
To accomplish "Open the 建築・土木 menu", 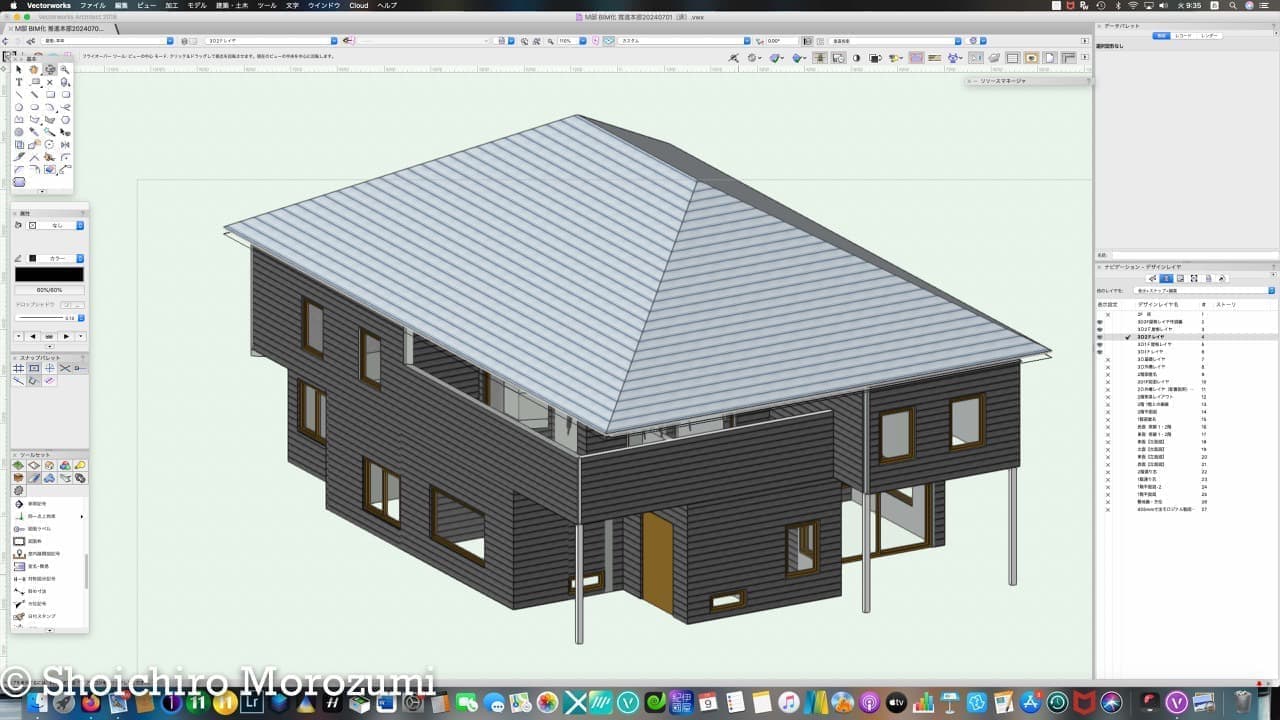I will coord(233,5).
